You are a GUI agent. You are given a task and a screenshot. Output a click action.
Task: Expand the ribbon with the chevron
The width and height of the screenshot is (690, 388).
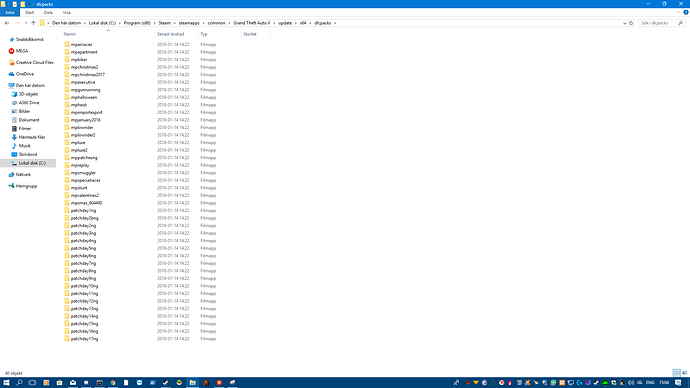(x=678, y=12)
